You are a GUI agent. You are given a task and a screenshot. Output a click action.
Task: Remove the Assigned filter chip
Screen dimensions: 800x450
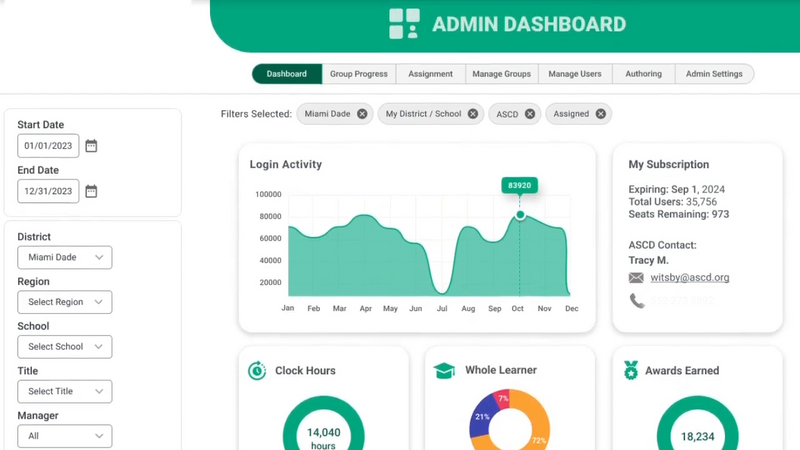601,114
